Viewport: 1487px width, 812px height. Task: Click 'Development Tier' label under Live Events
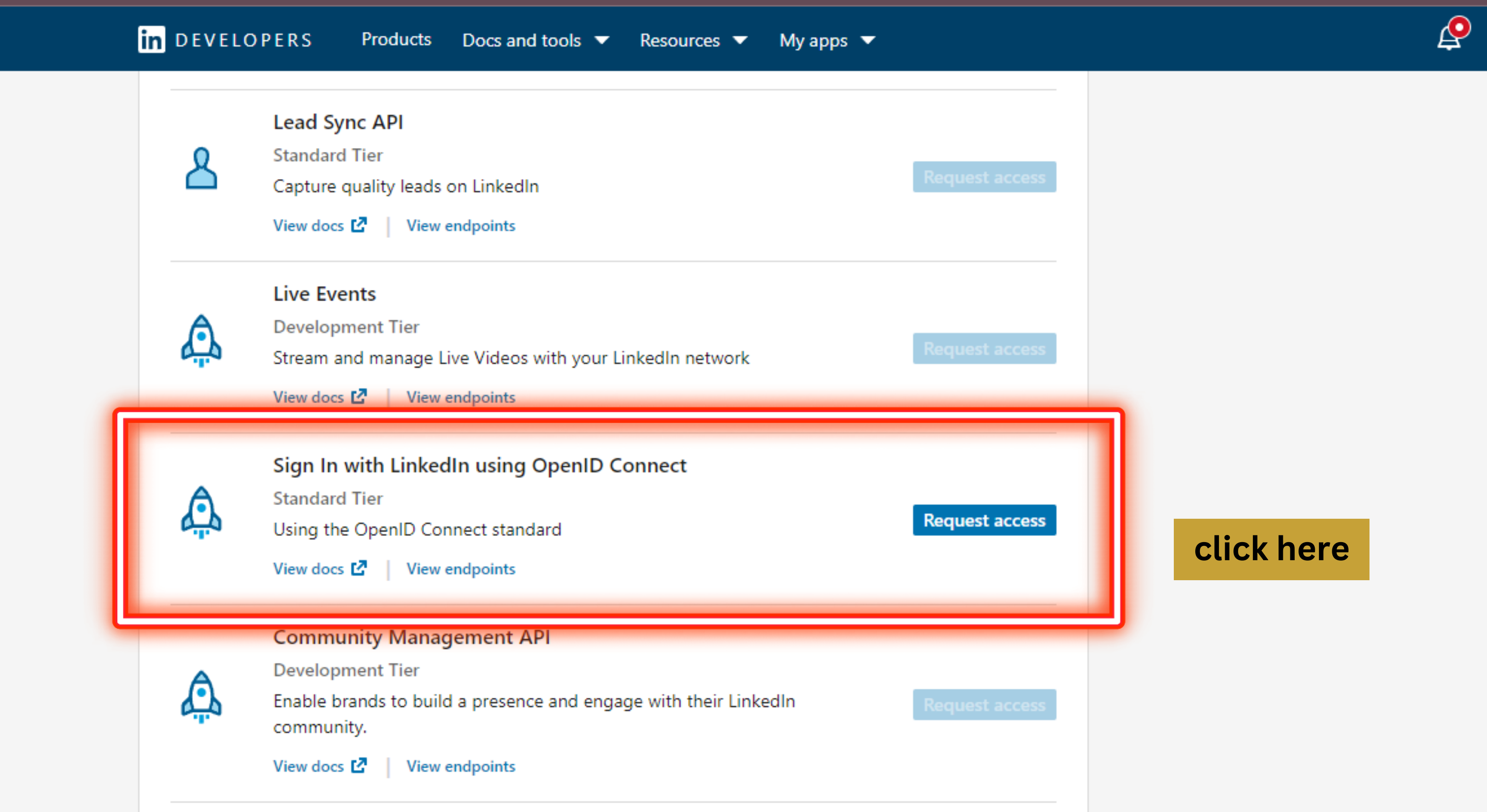pyautogui.click(x=346, y=327)
